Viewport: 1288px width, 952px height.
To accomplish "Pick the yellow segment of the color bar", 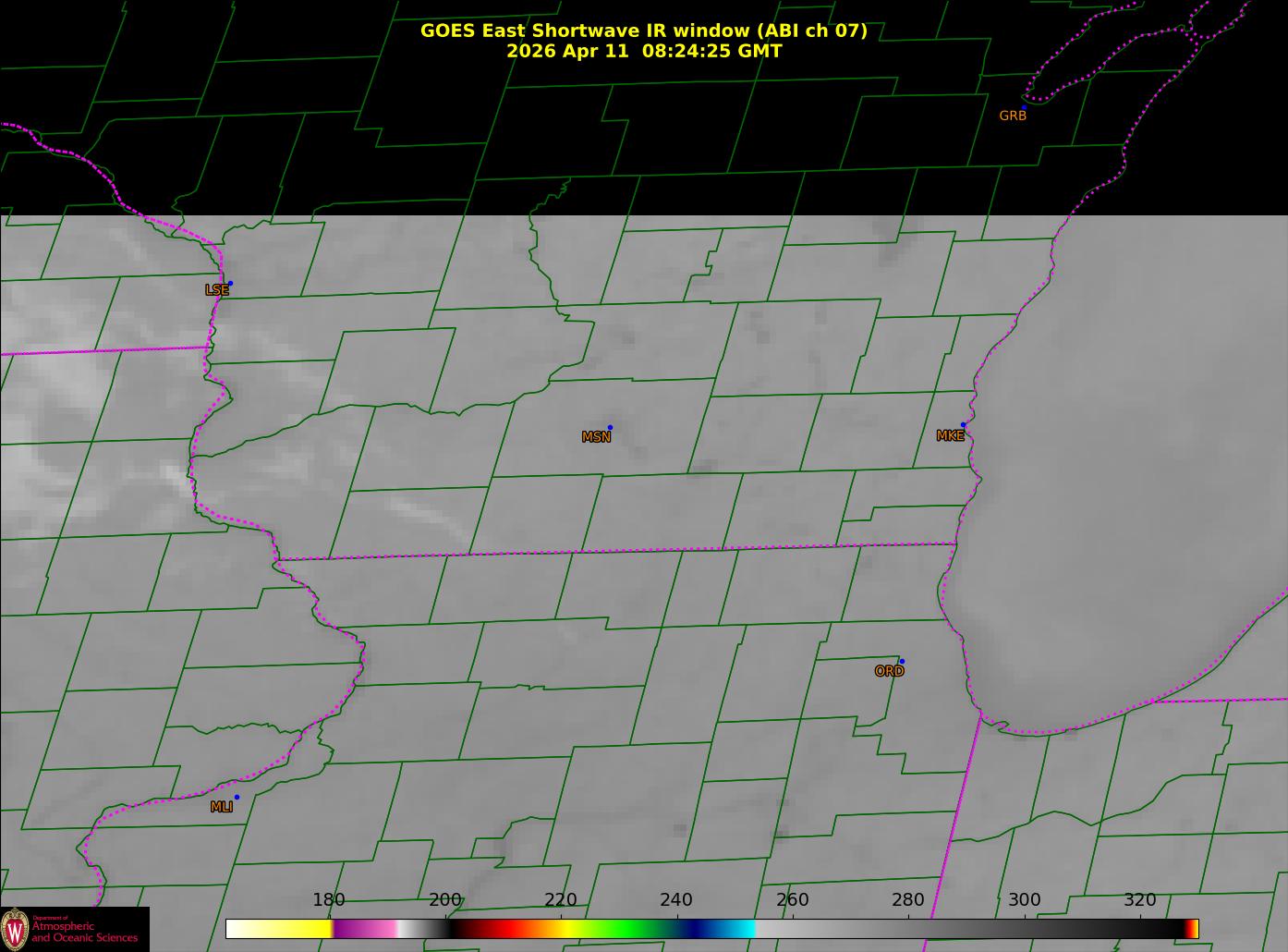I will tap(305, 929).
